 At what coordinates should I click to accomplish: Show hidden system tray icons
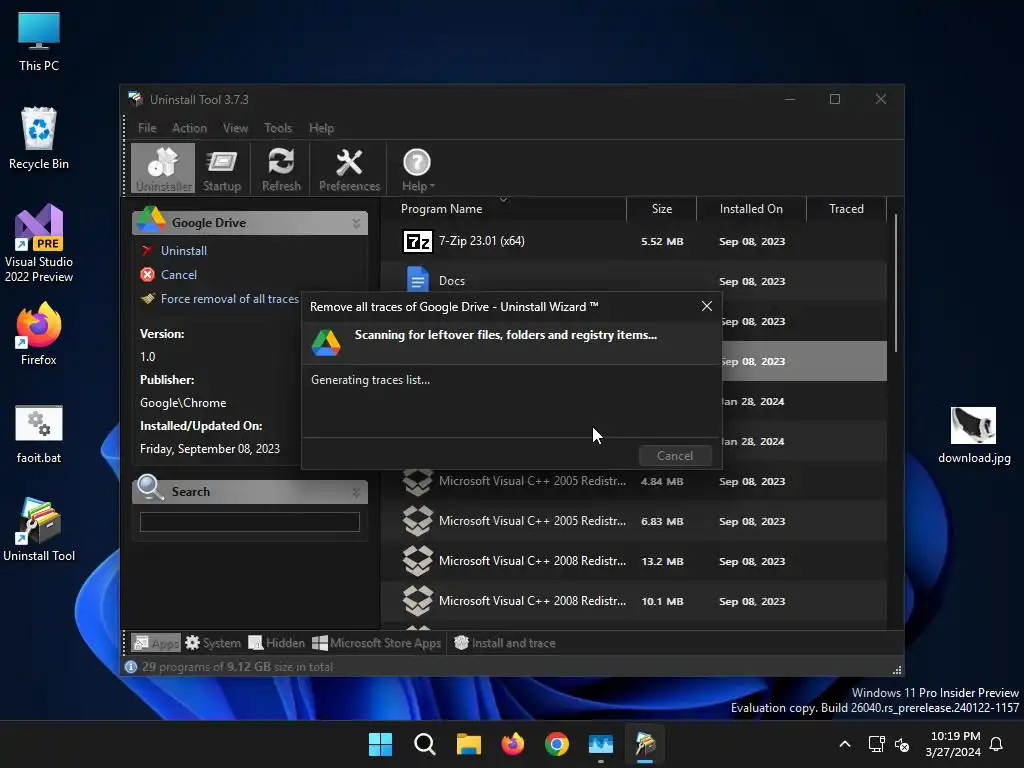844,744
